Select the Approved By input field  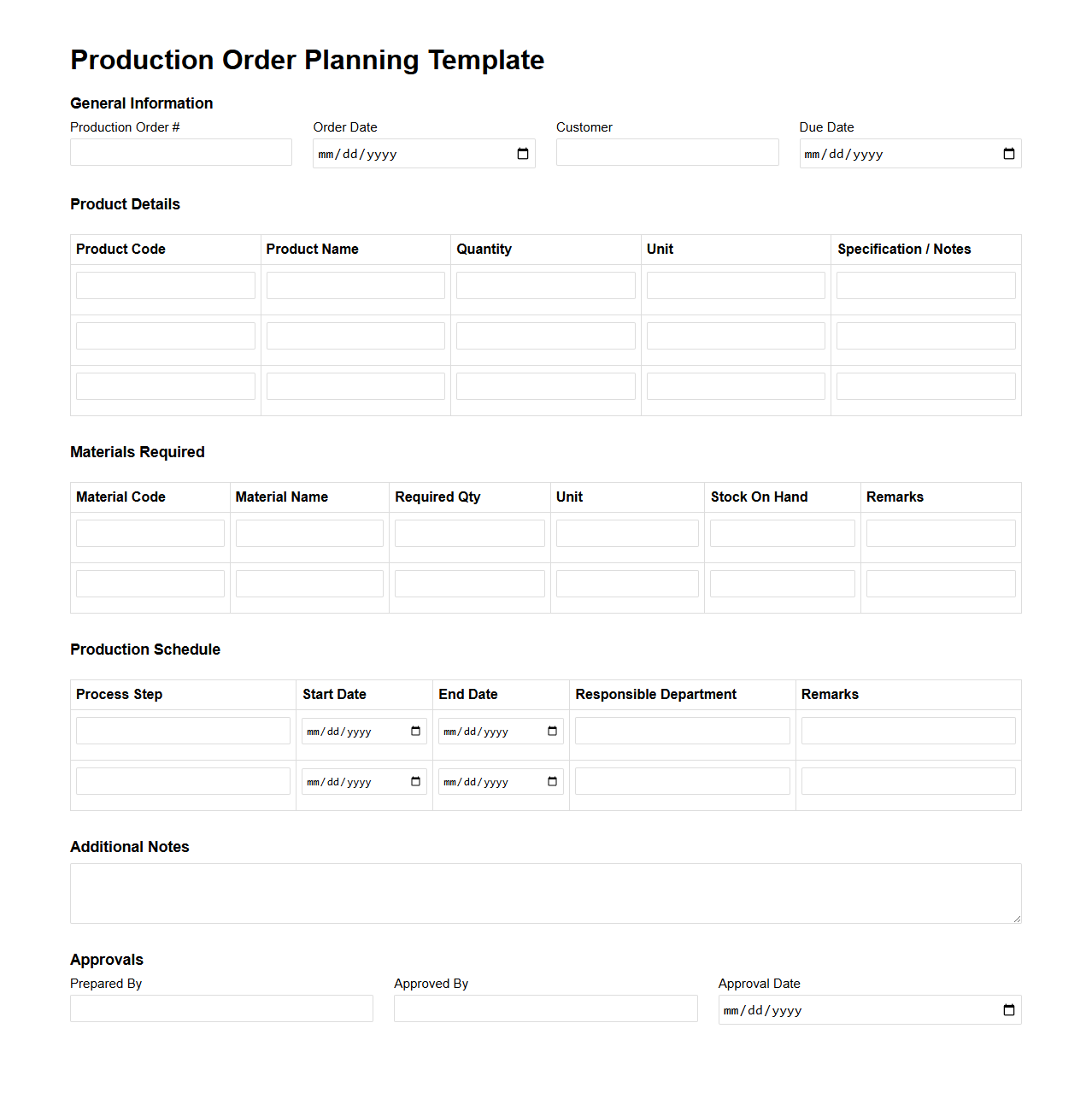point(545,1008)
